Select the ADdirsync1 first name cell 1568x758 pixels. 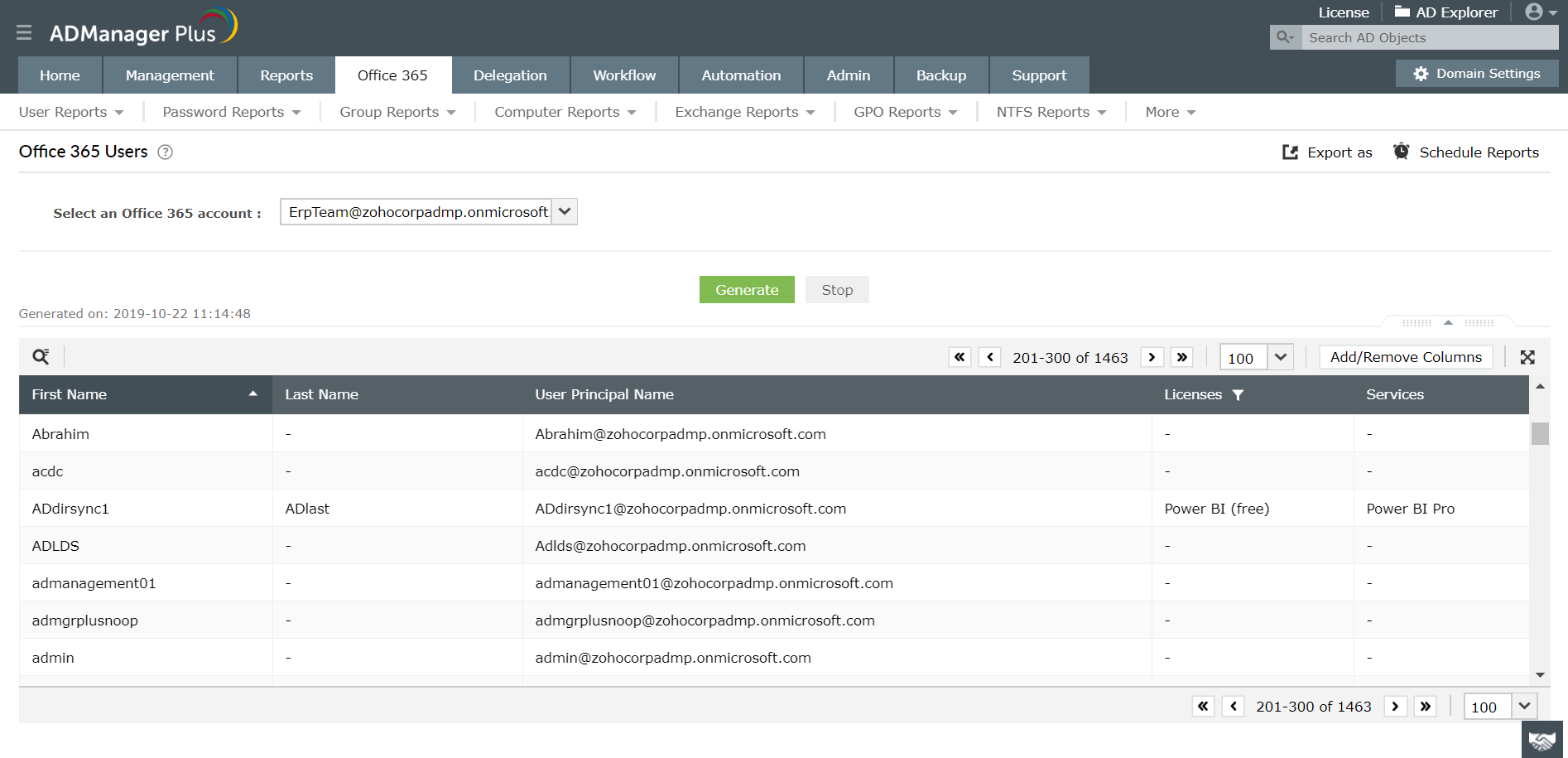146,509
